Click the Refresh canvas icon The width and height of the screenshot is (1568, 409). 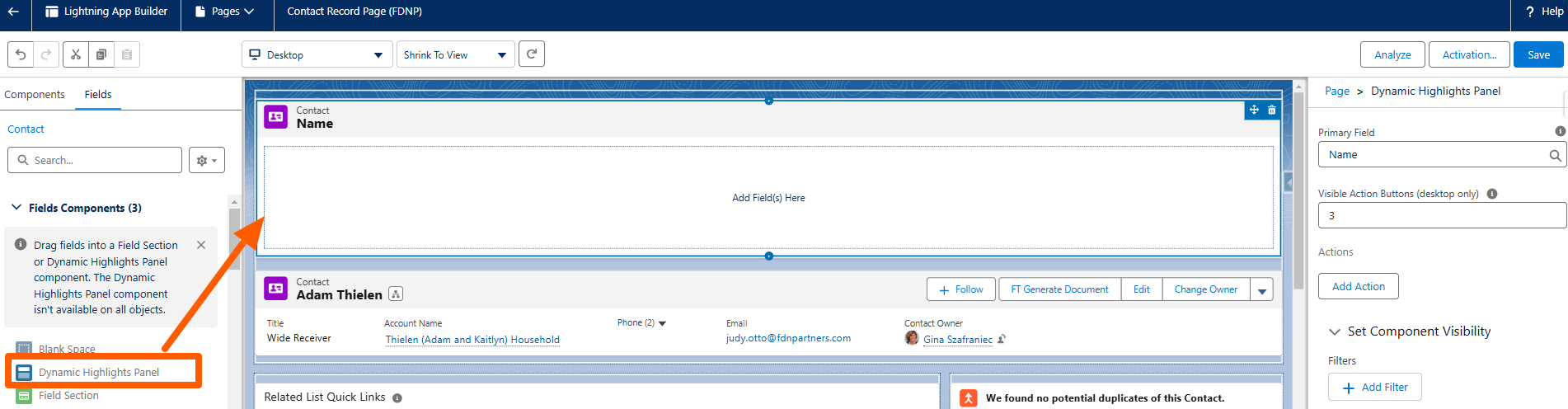532,54
